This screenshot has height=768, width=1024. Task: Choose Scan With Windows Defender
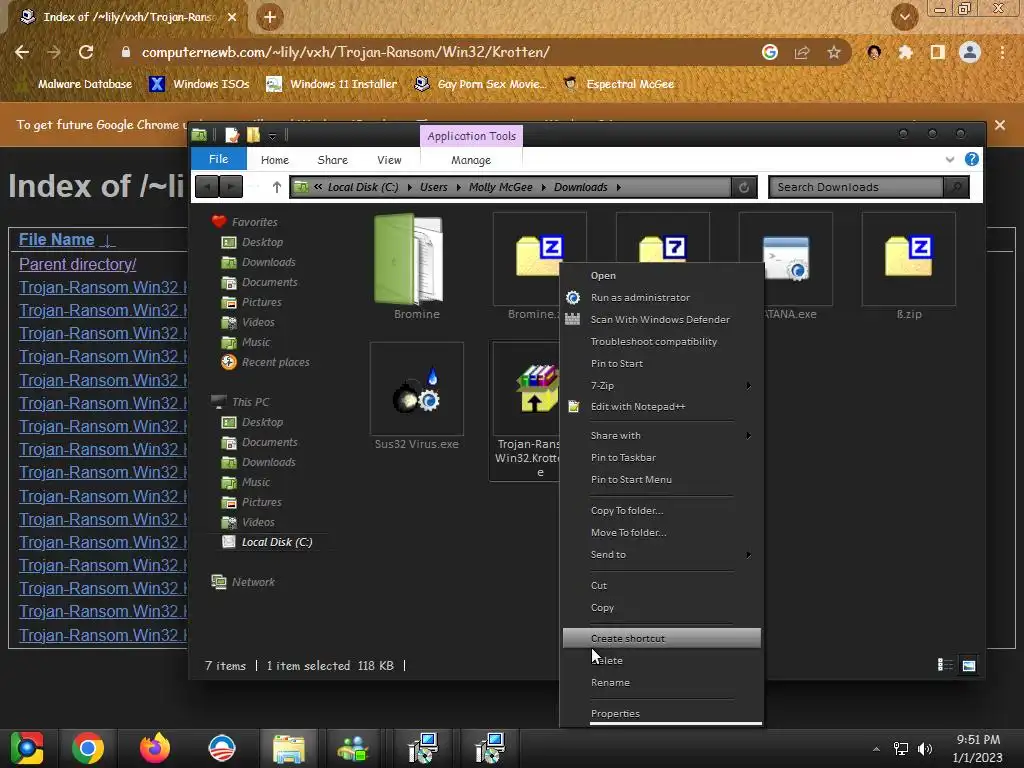coord(662,319)
